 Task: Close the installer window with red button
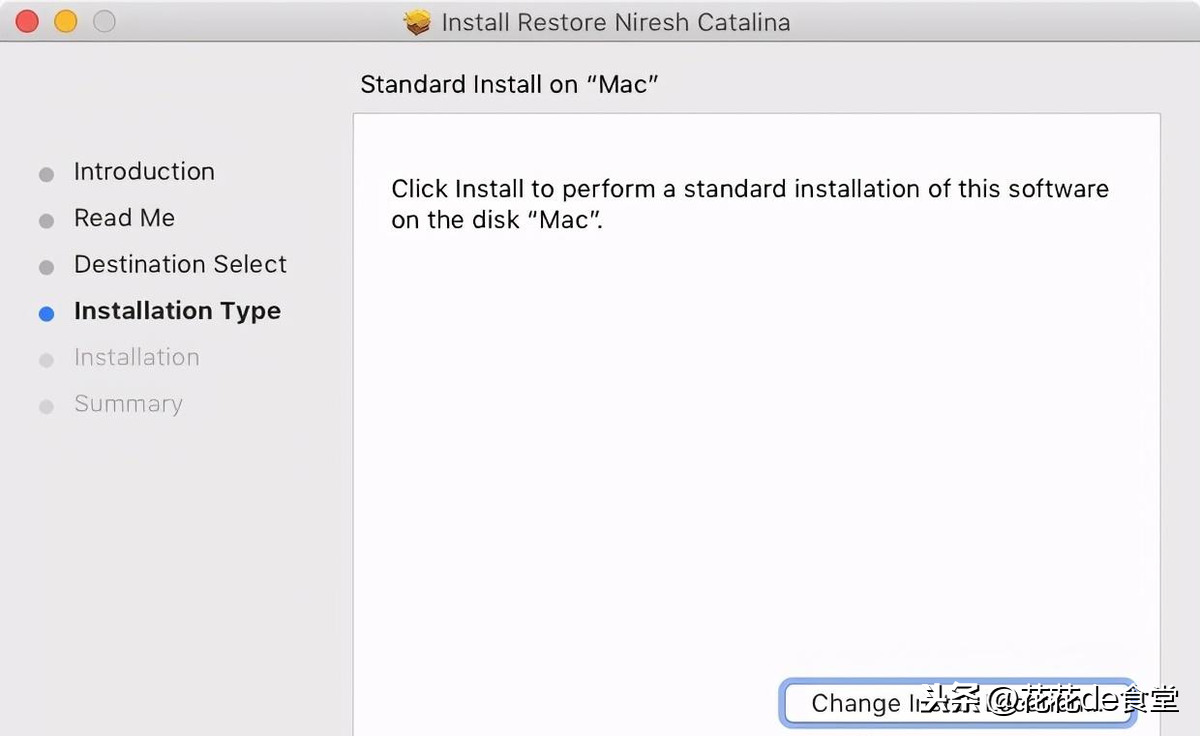(x=27, y=21)
